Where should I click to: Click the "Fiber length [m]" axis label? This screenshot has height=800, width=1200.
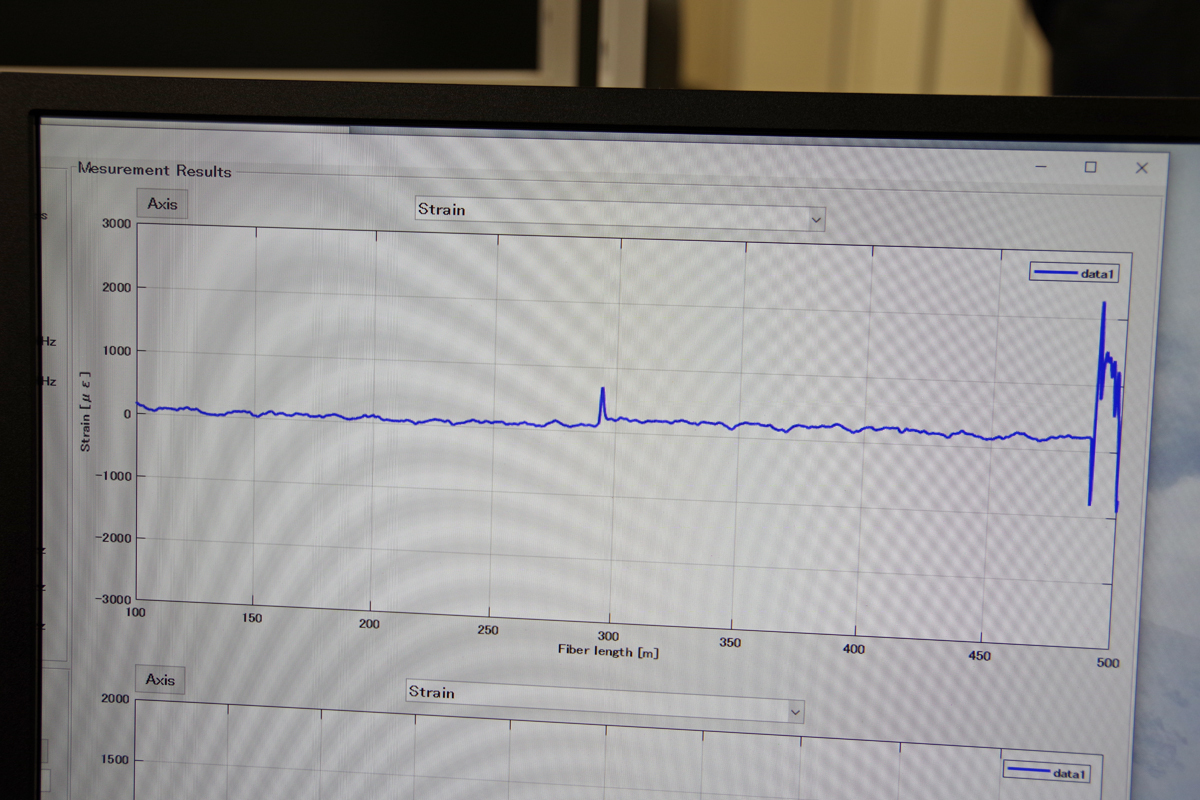(x=608, y=651)
